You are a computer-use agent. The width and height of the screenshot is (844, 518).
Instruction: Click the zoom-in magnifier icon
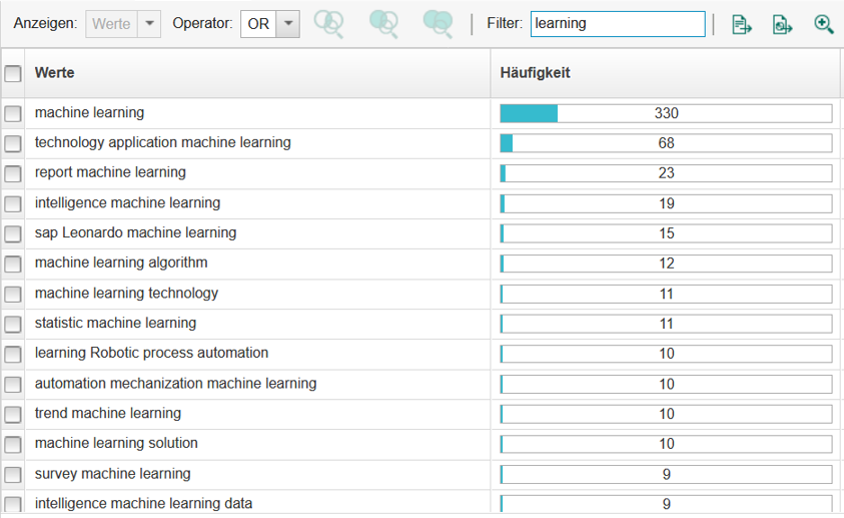(824, 24)
